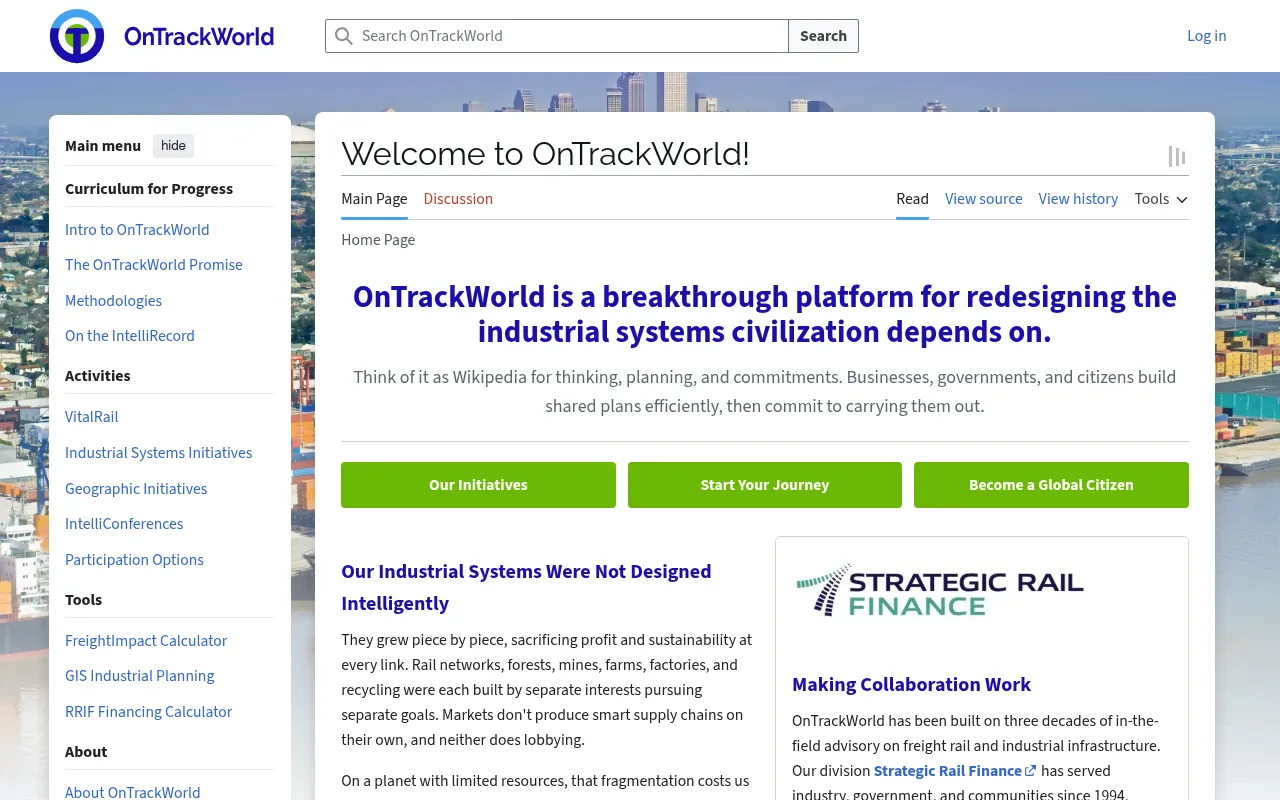The height and width of the screenshot is (800, 1280).
Task: Click Become a Global Citizen button
Action: [x=1051, y=485]
